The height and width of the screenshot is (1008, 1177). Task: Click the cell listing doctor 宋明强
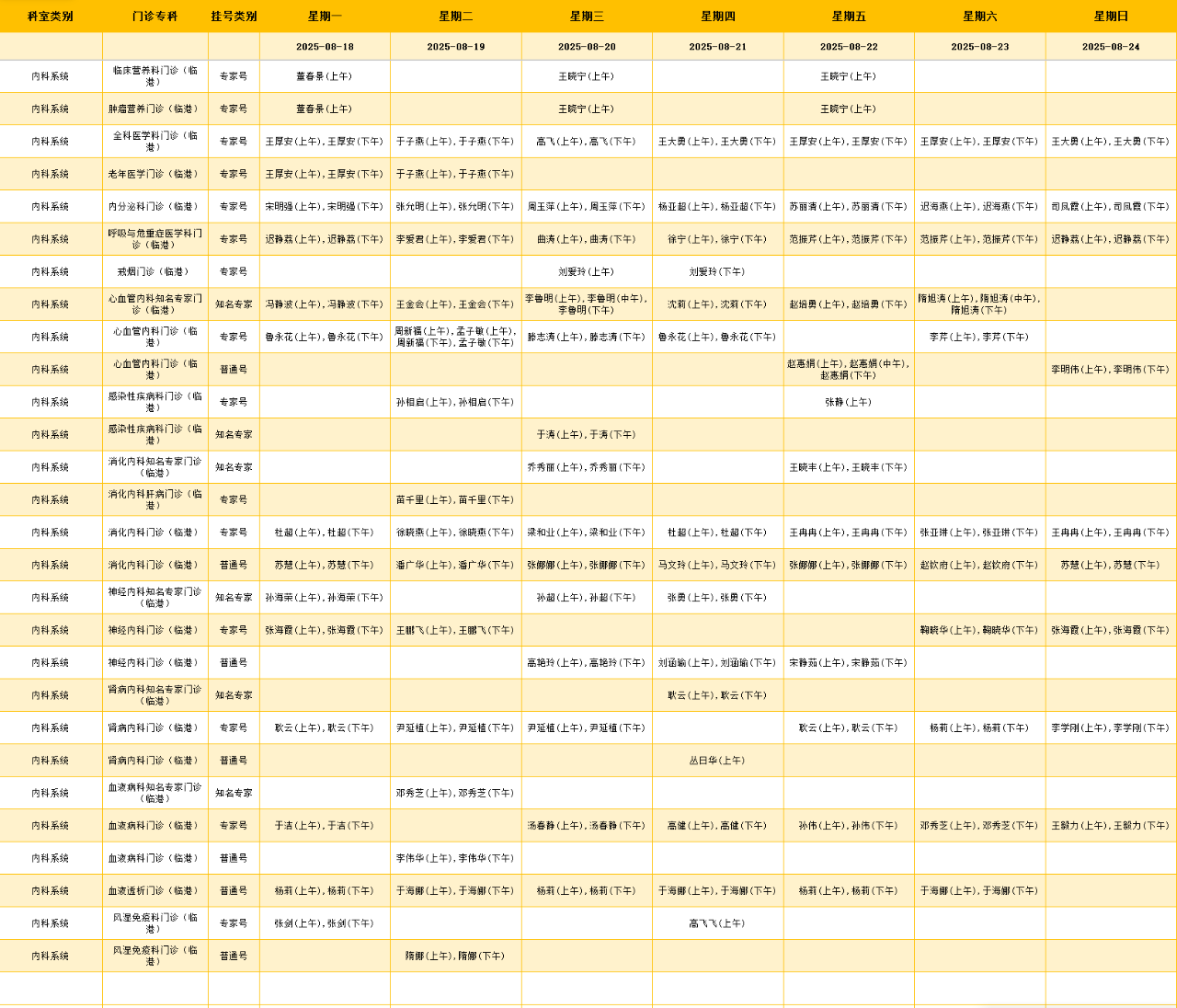pos(325,207)
